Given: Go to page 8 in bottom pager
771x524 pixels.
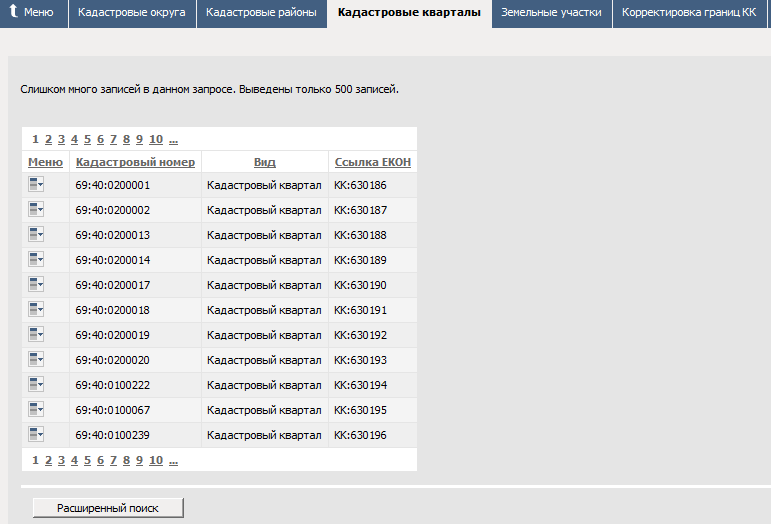Looking at the screenshot, I should [126, 460].
